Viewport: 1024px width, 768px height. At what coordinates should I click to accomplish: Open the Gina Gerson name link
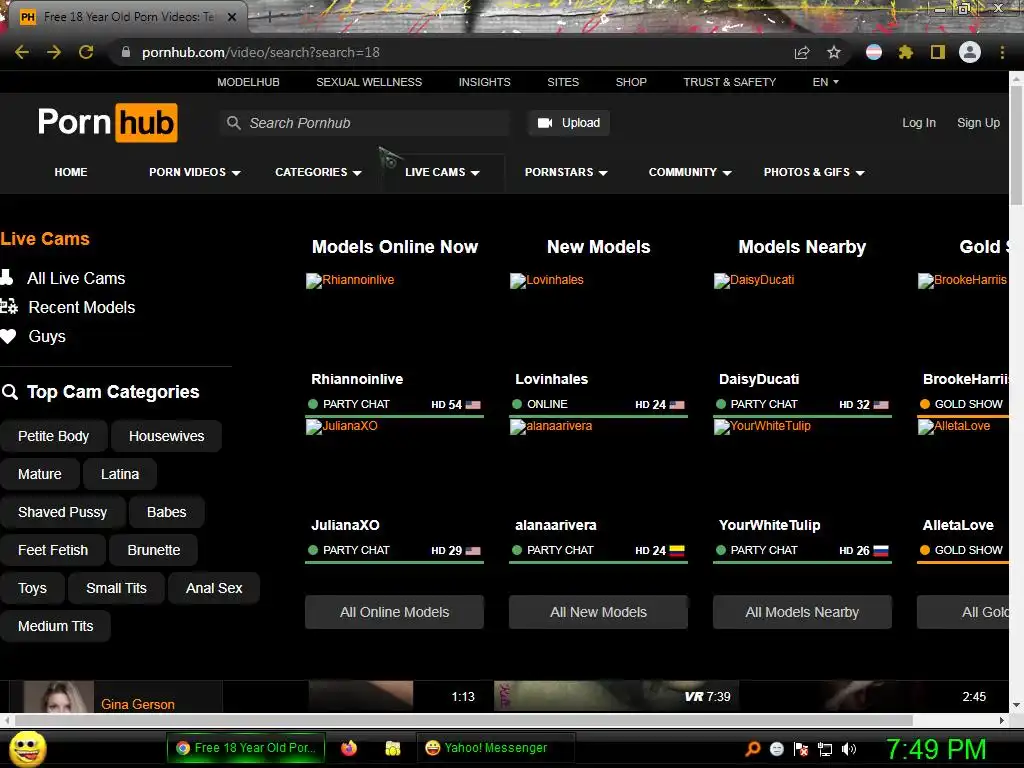138,704
